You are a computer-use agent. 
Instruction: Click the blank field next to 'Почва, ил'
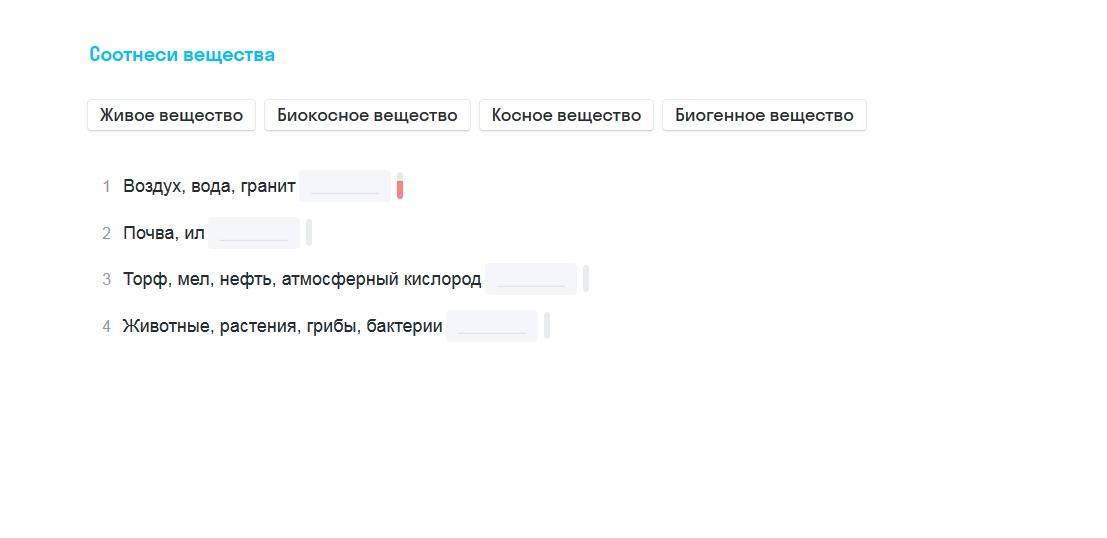(x=254, y=233)
